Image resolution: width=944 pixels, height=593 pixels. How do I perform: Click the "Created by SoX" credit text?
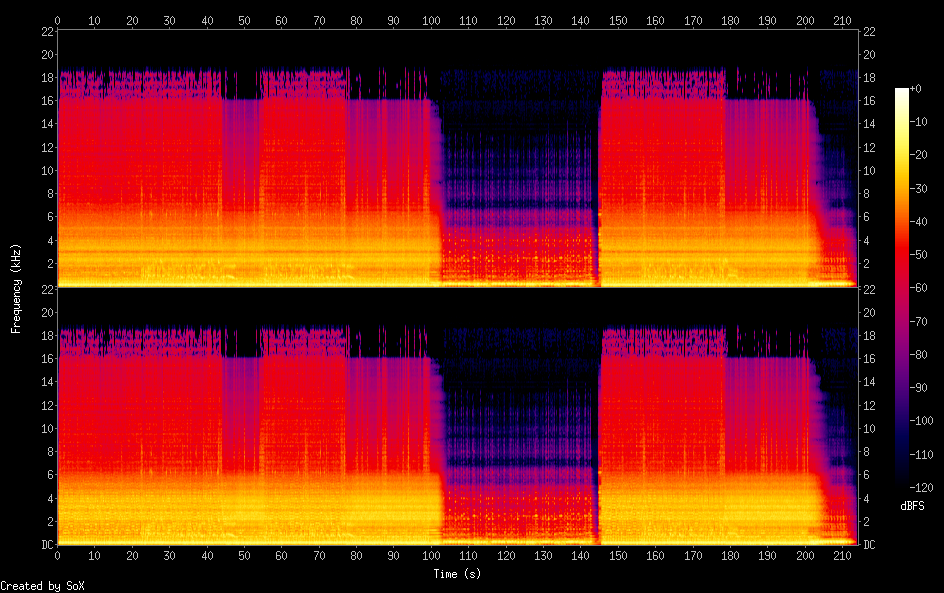click(42, 586)
